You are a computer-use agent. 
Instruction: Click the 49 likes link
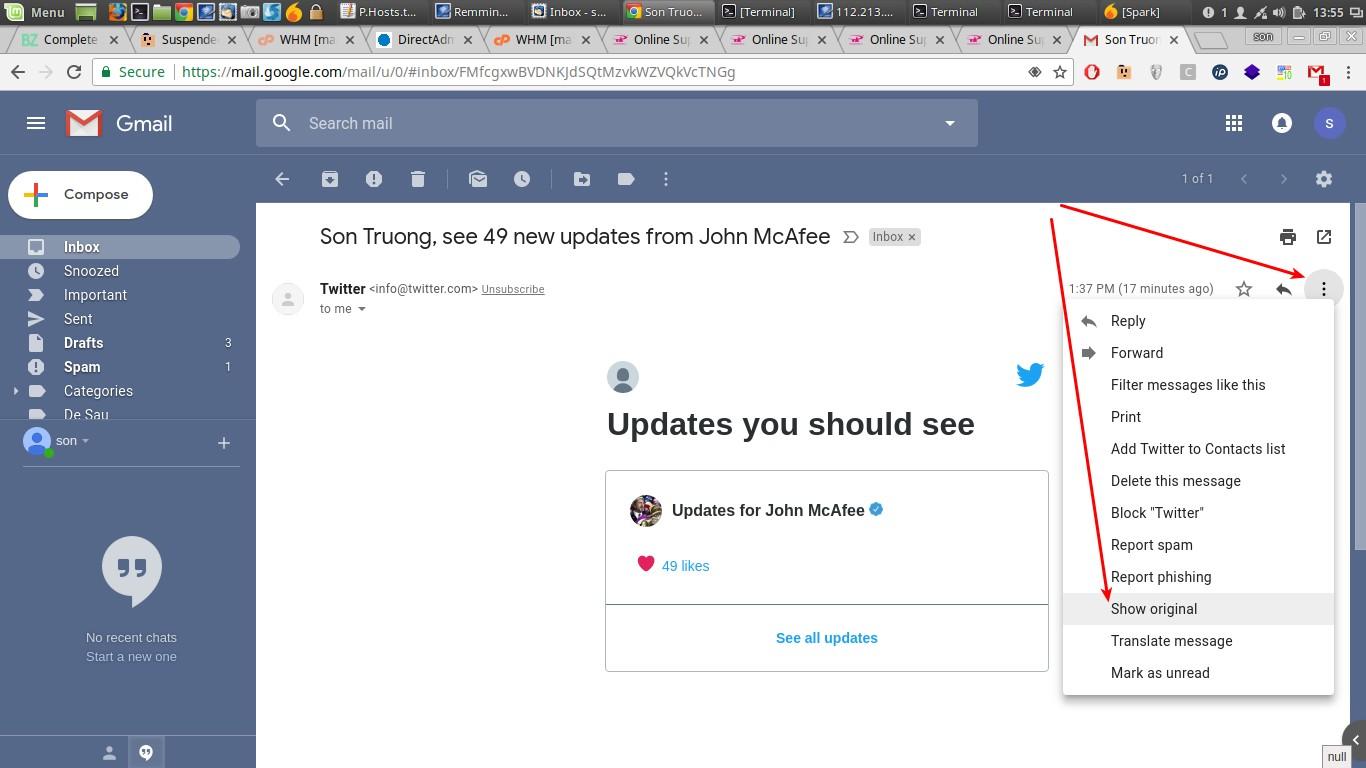(685, 566)
